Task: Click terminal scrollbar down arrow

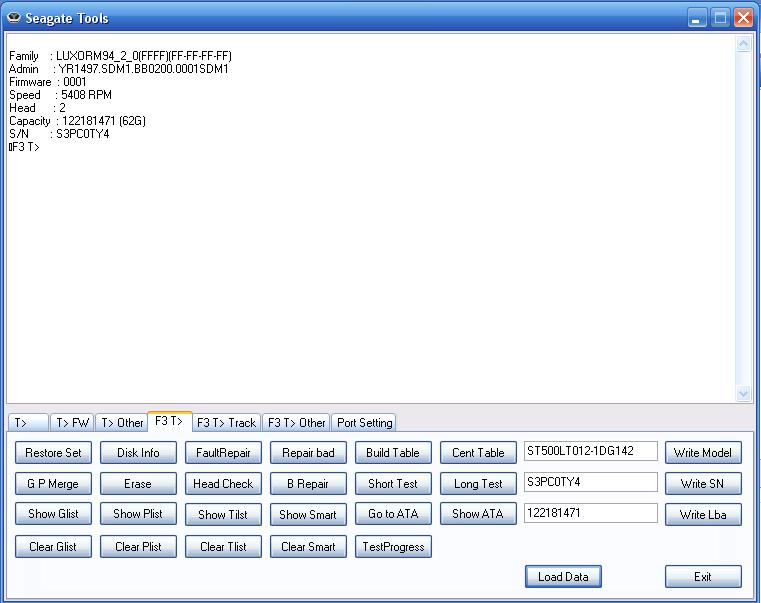Action: coord(743,393)
